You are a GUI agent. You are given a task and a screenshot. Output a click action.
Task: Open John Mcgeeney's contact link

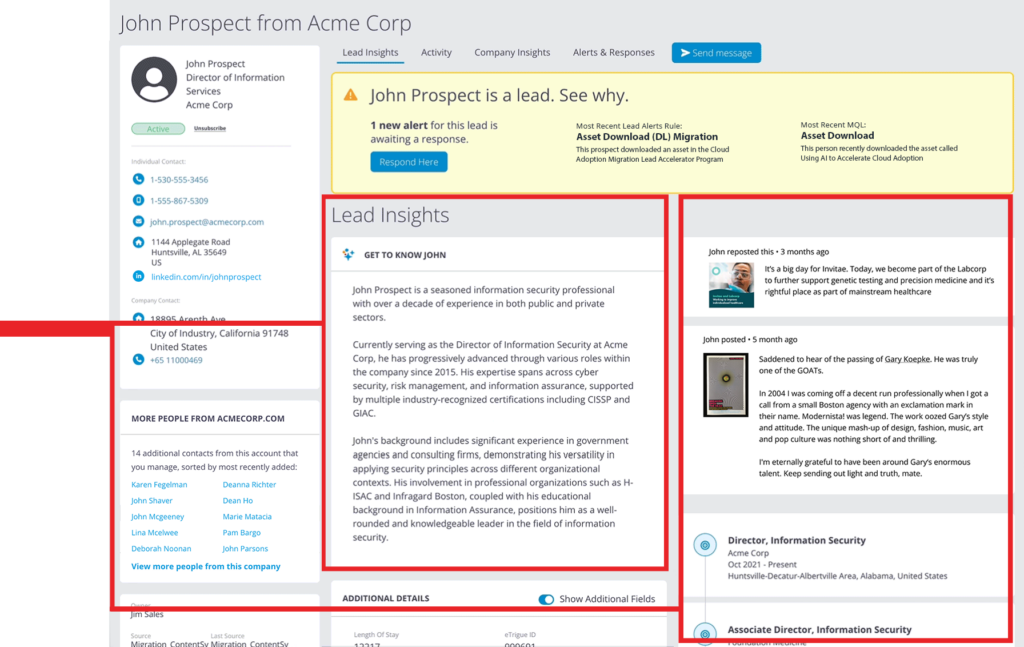point(157,516)
